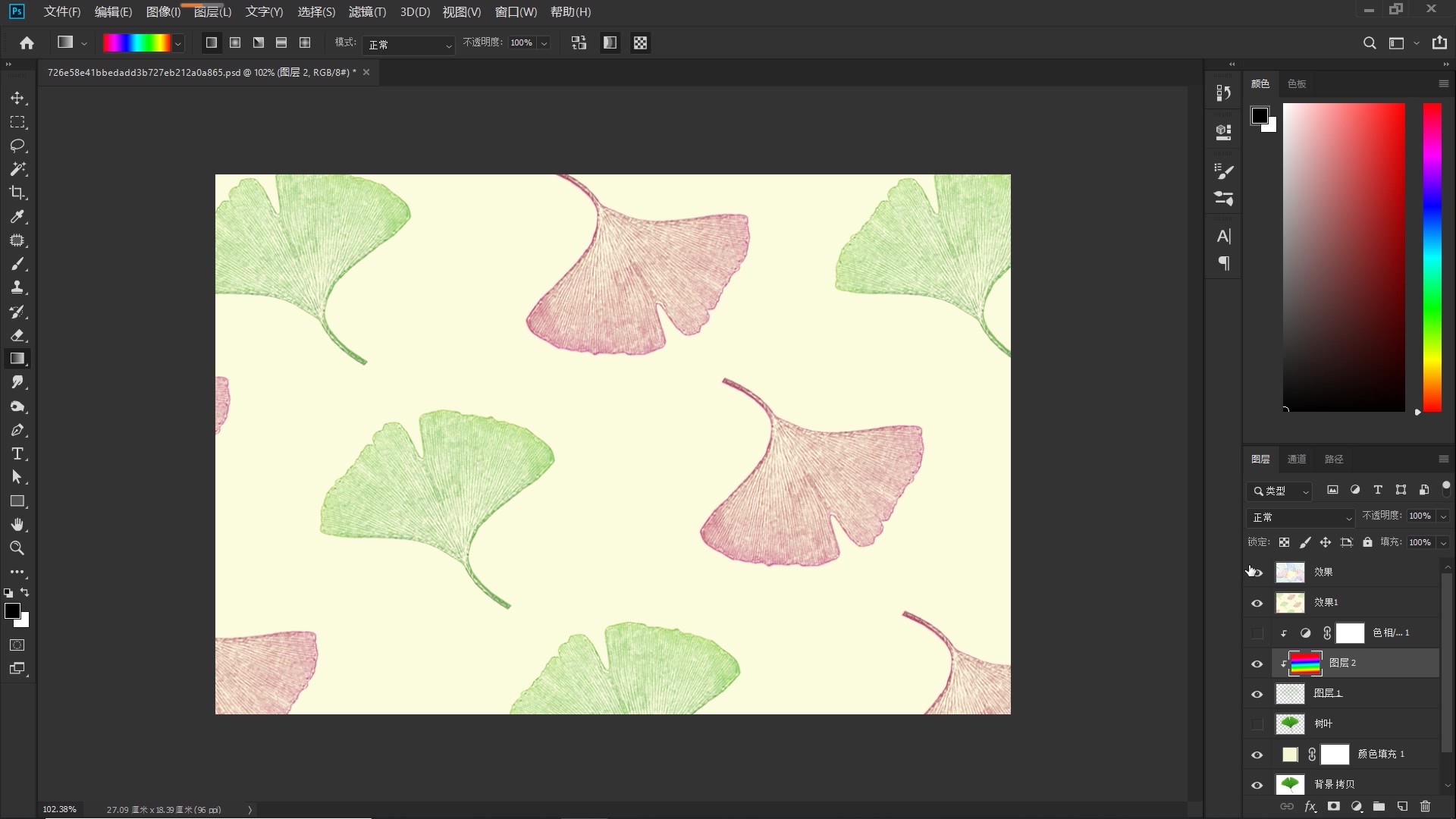Click the radial gradient style icon

235,43
